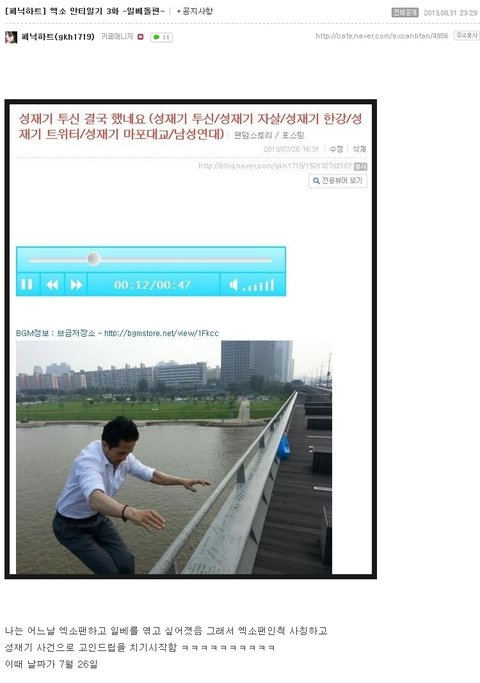Copy the blog.naver.com URL with small badge

tap(359, 166)
